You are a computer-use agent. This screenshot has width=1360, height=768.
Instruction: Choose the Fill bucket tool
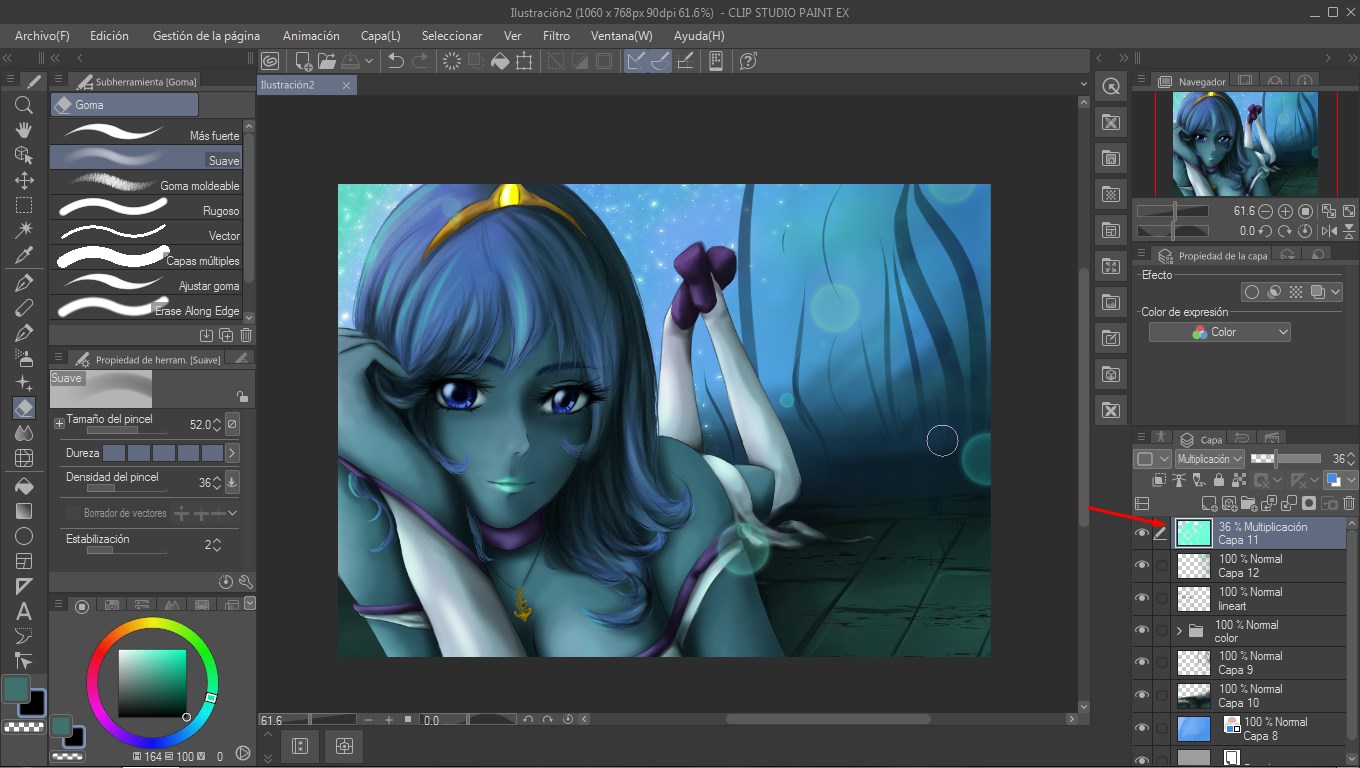click(24, 486)
